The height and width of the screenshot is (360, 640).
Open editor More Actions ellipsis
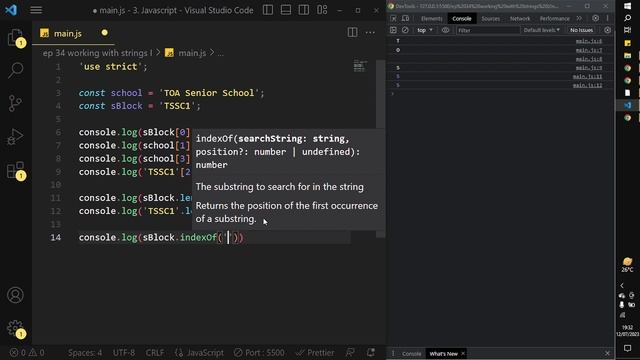370,32
